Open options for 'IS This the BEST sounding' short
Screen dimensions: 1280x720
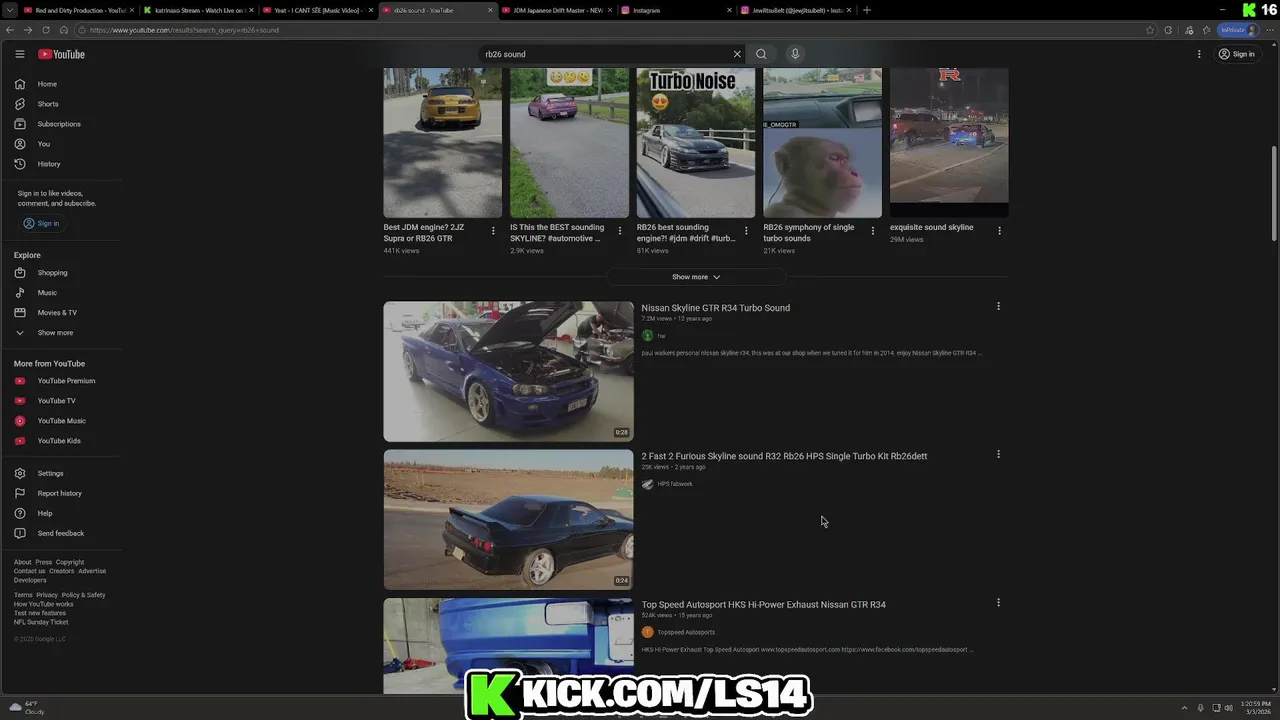pos(620,231)
